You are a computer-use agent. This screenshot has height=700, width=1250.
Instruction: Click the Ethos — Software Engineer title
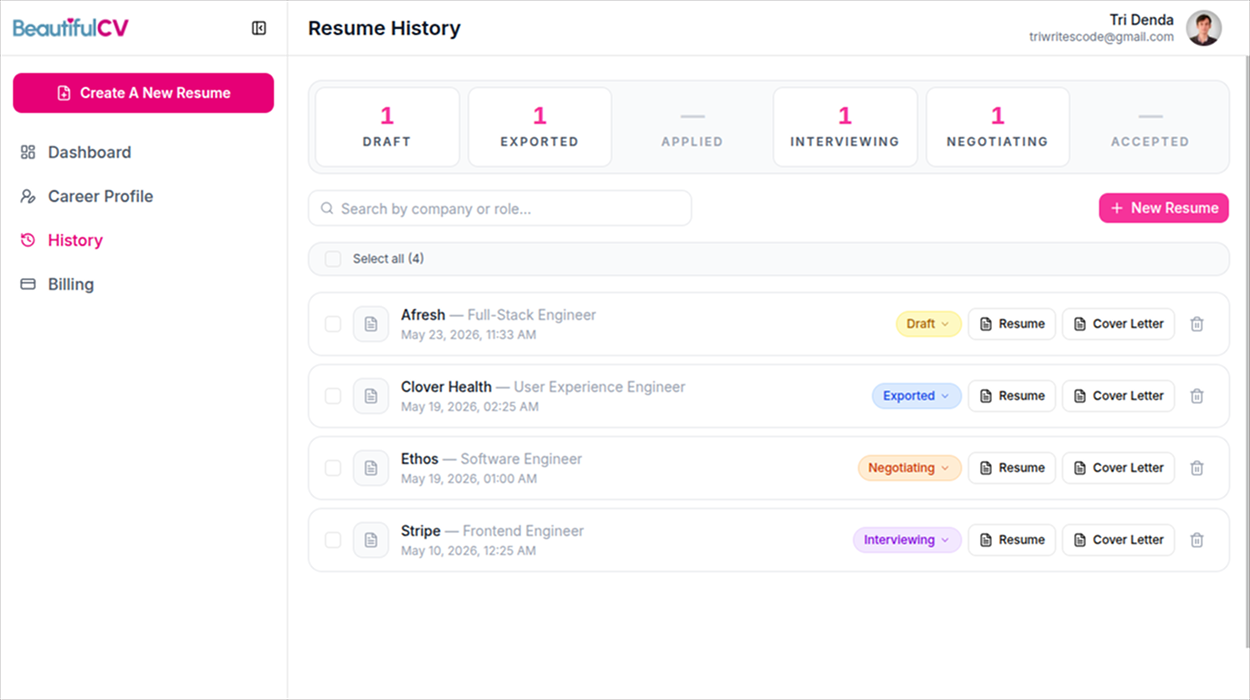[491, 459]
